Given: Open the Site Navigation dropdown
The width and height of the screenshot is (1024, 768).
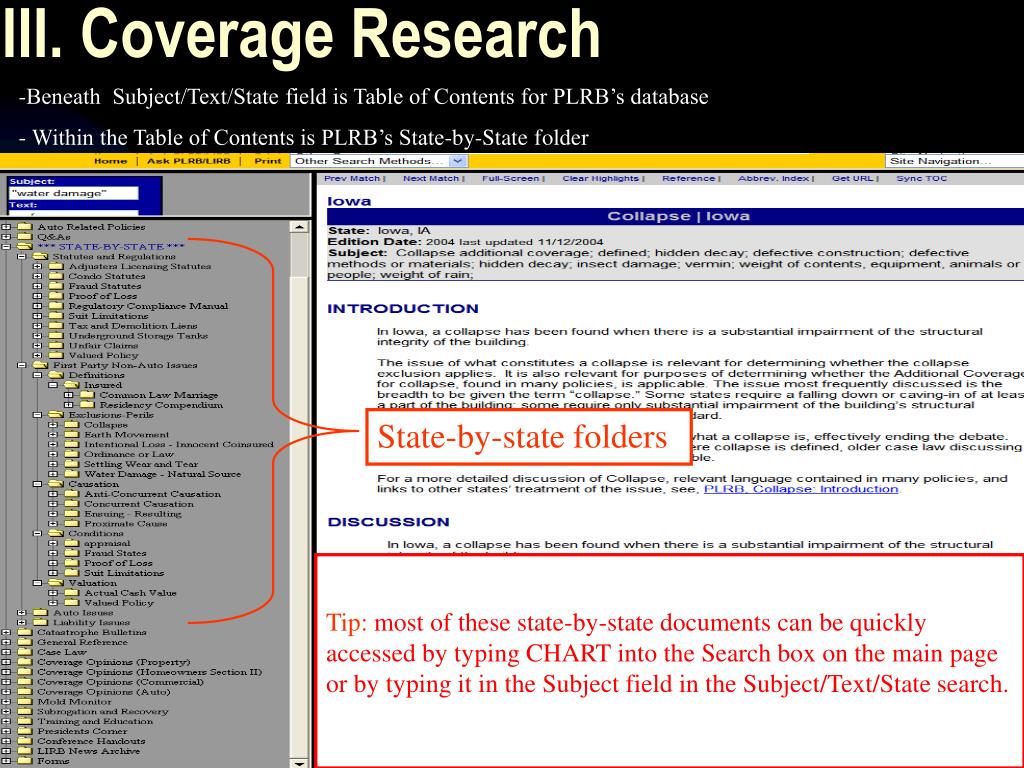Looking at the screenshot, I should 955,161.
